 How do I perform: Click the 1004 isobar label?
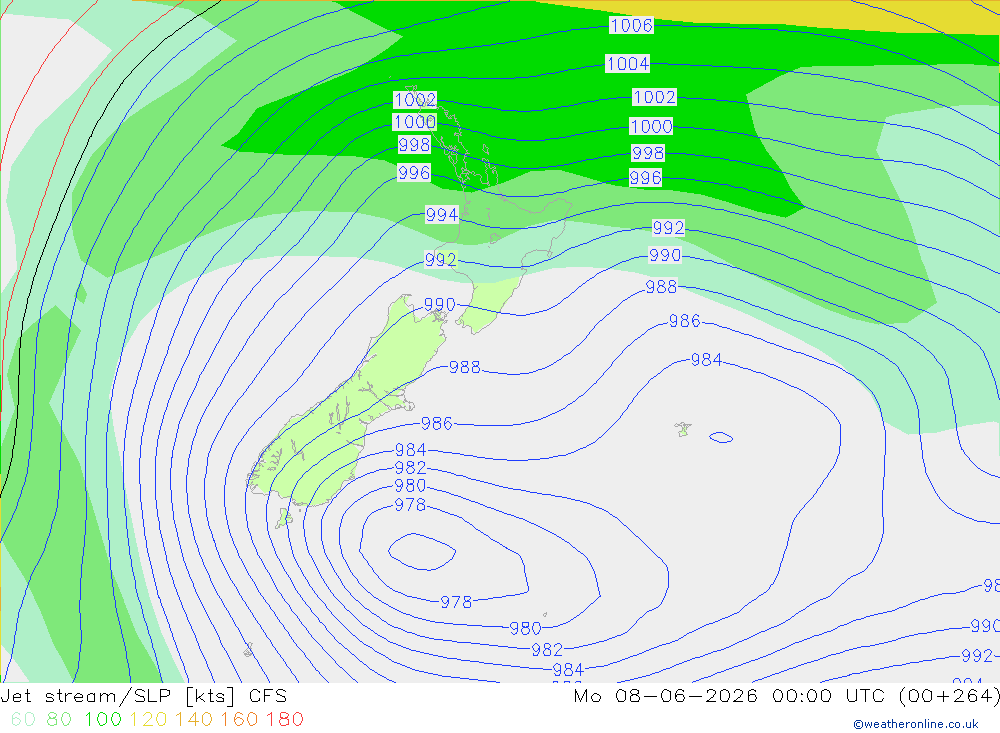(628, 64)
